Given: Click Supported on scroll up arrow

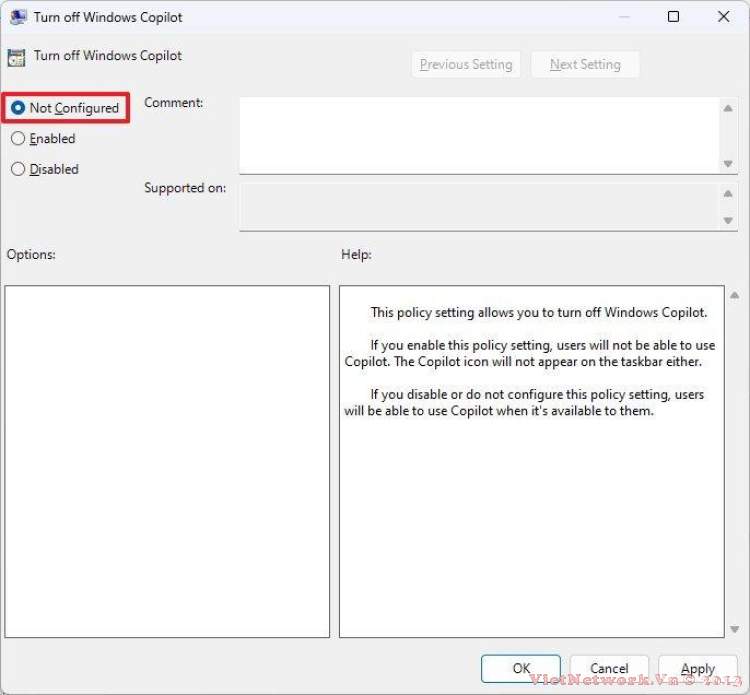Looking at the screenshot, I should [x=728, y=194].
